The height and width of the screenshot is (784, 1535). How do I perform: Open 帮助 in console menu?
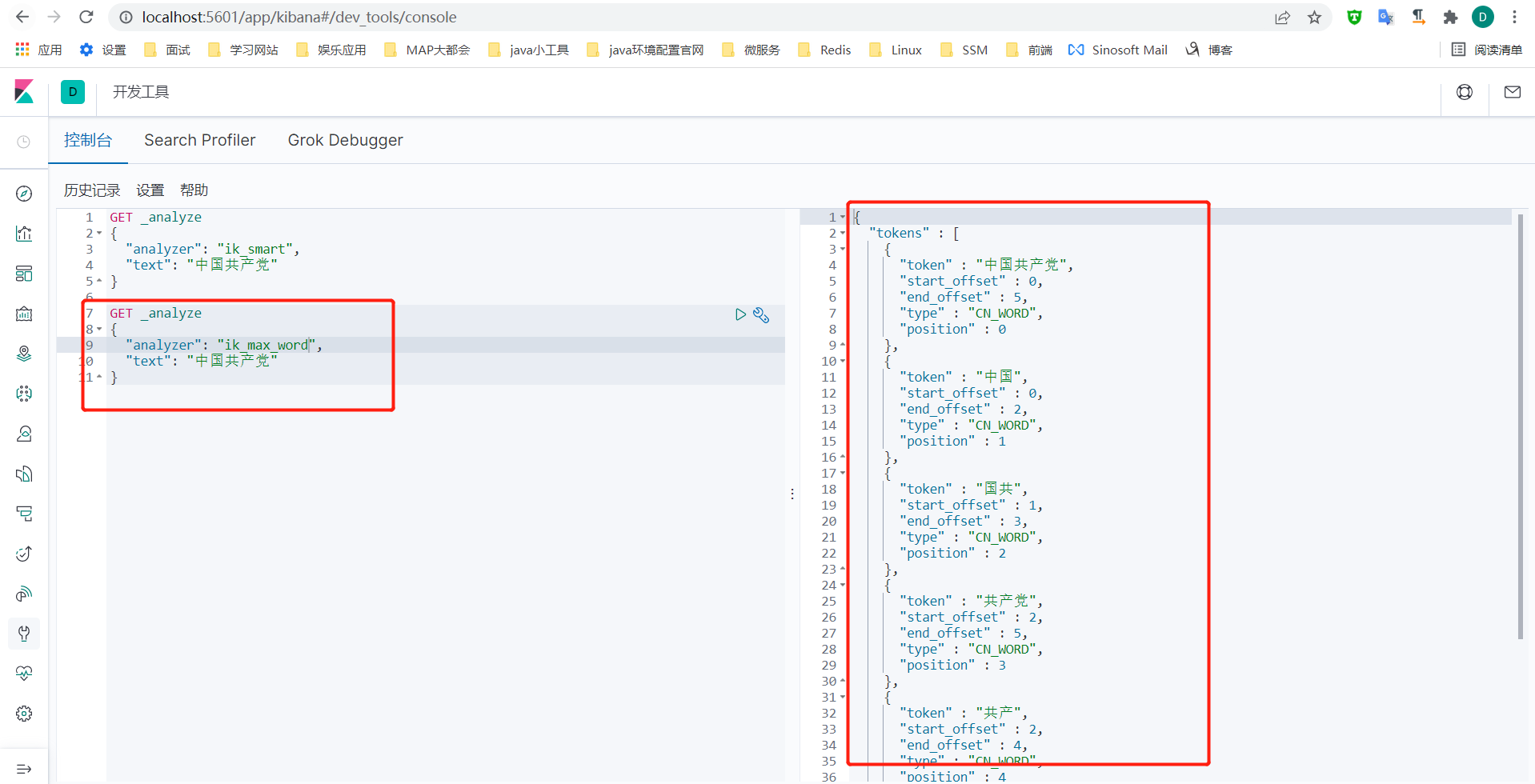(x=194, y=190)
